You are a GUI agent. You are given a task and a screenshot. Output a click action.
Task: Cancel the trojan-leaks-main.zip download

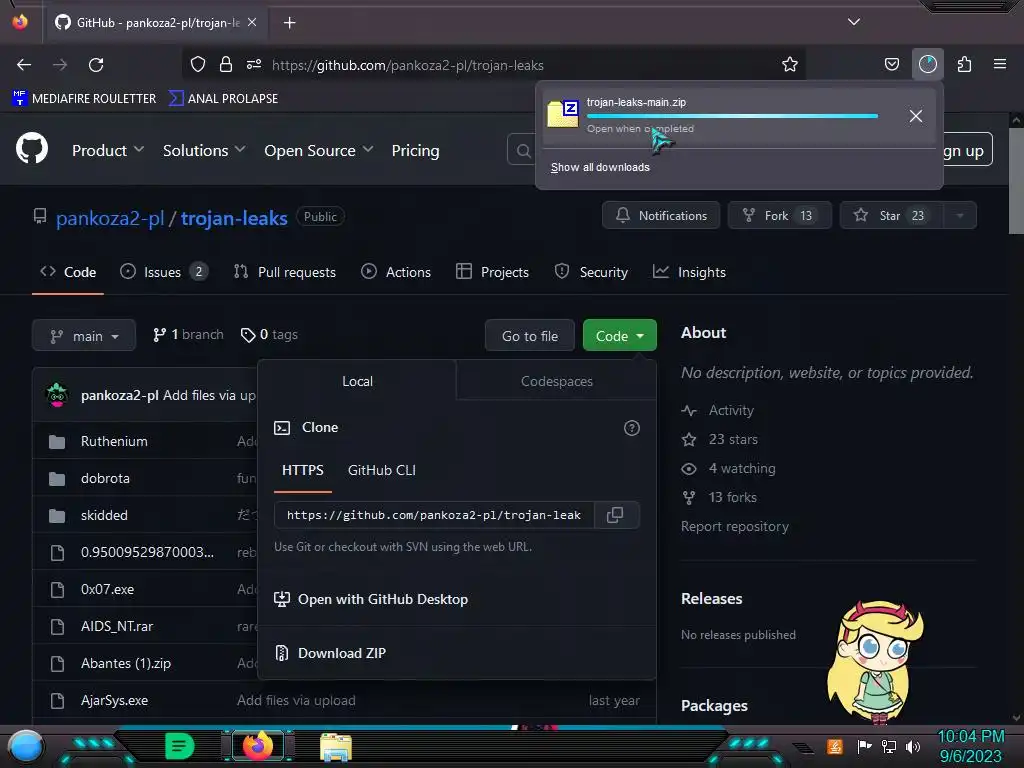[916, 116]
